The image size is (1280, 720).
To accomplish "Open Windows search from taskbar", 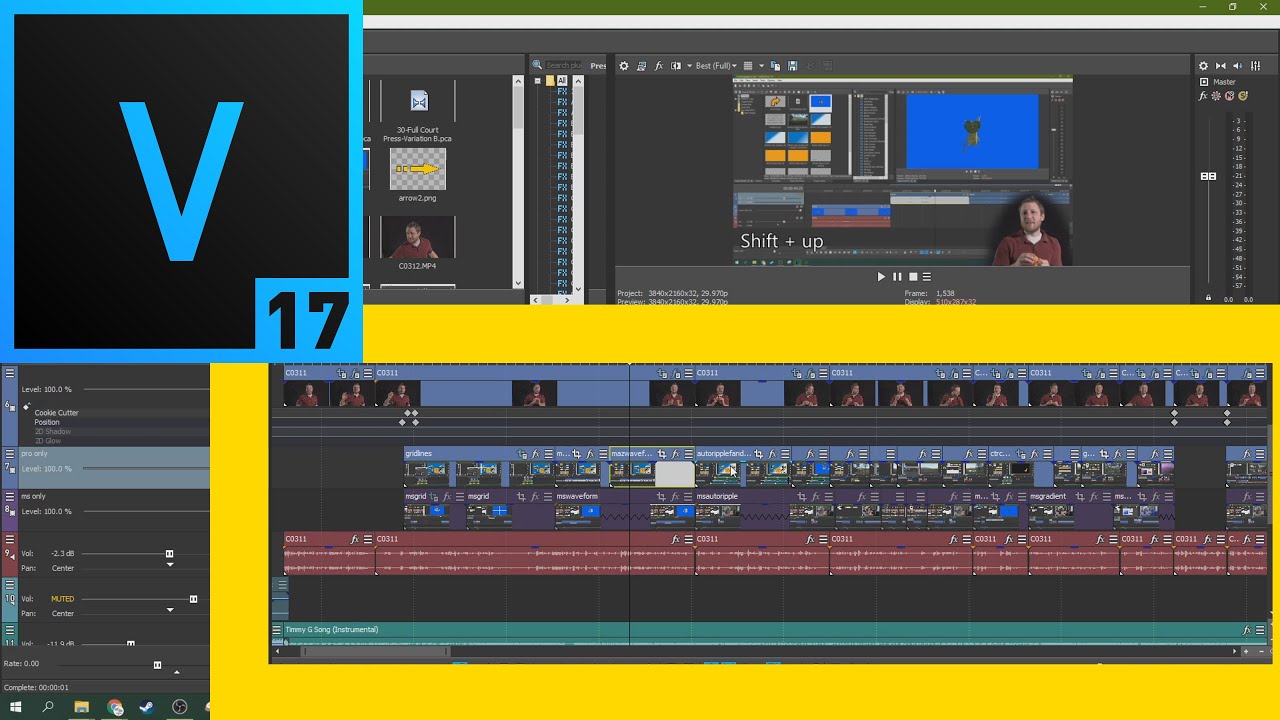I will pos(48,707).
